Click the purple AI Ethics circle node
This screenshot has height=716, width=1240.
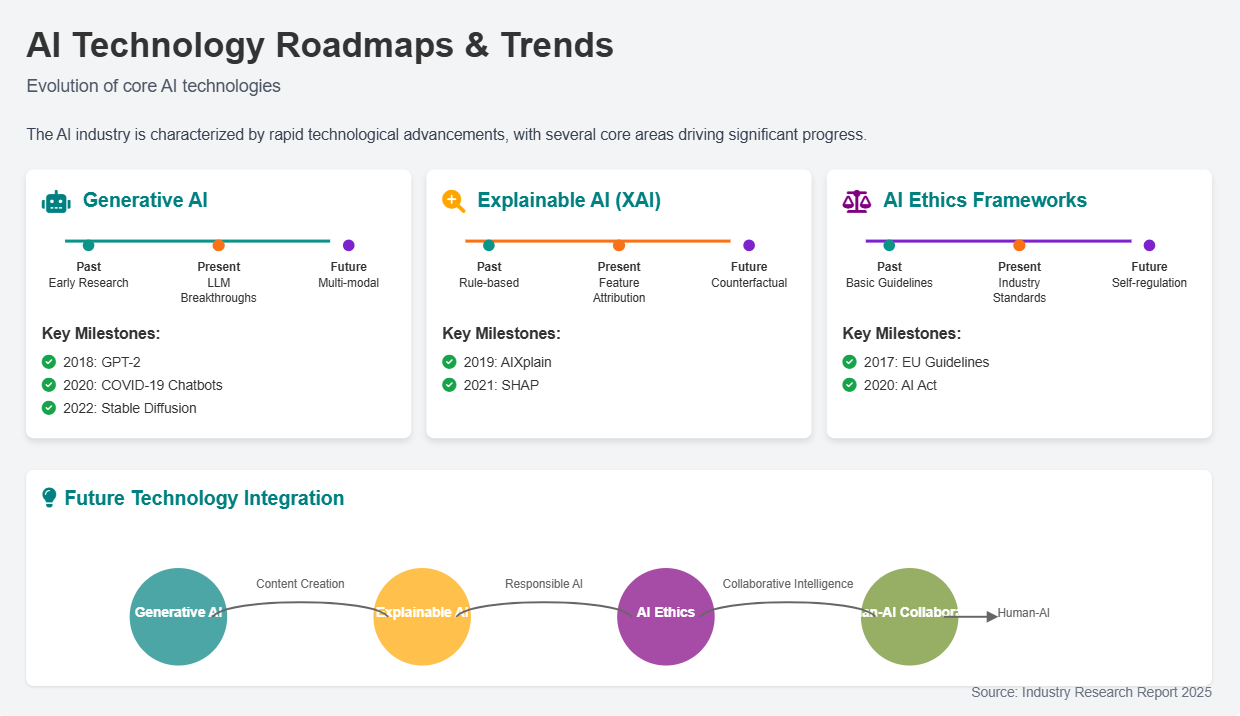[666, 616]
